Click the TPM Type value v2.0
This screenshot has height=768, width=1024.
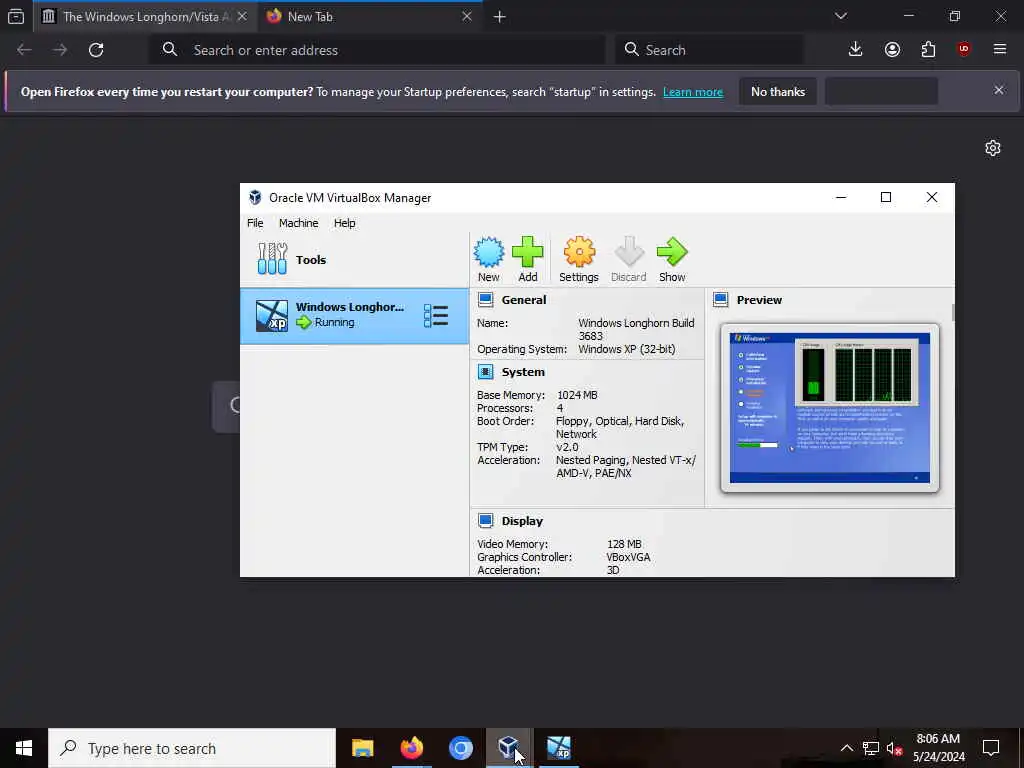coord(567,447)
